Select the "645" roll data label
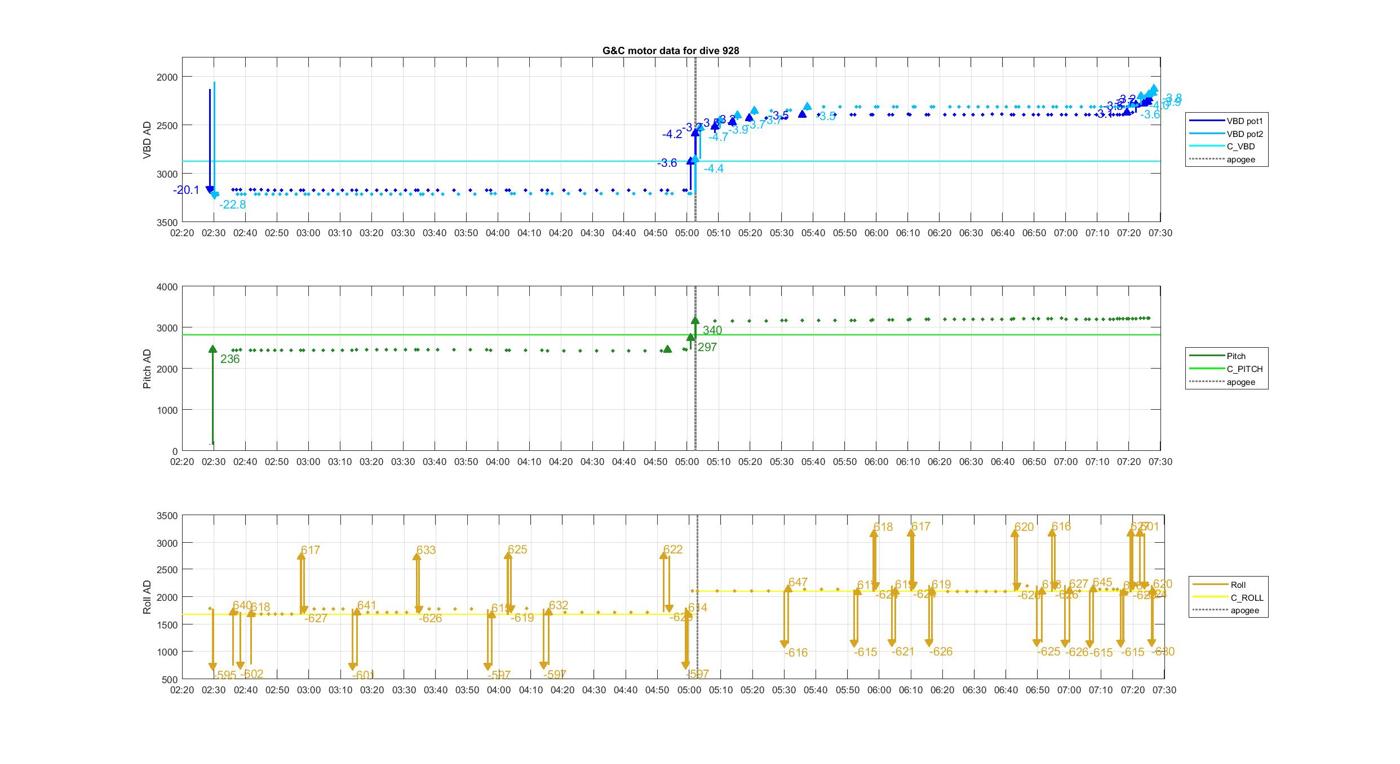The height and width of the screenshot is (764, 1400). point(1102,583)
